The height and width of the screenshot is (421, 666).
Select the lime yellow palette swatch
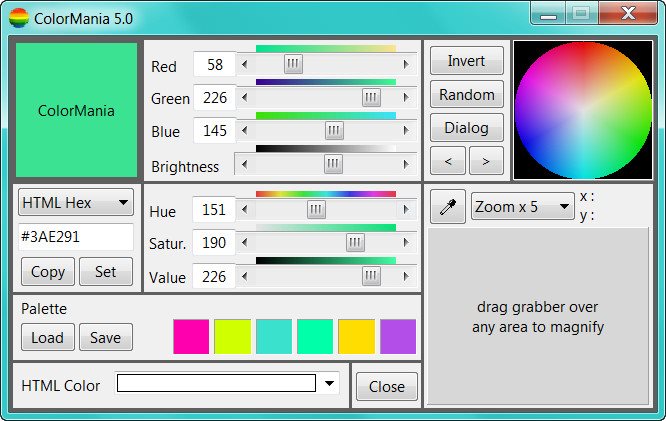click(x=232, y=337)
